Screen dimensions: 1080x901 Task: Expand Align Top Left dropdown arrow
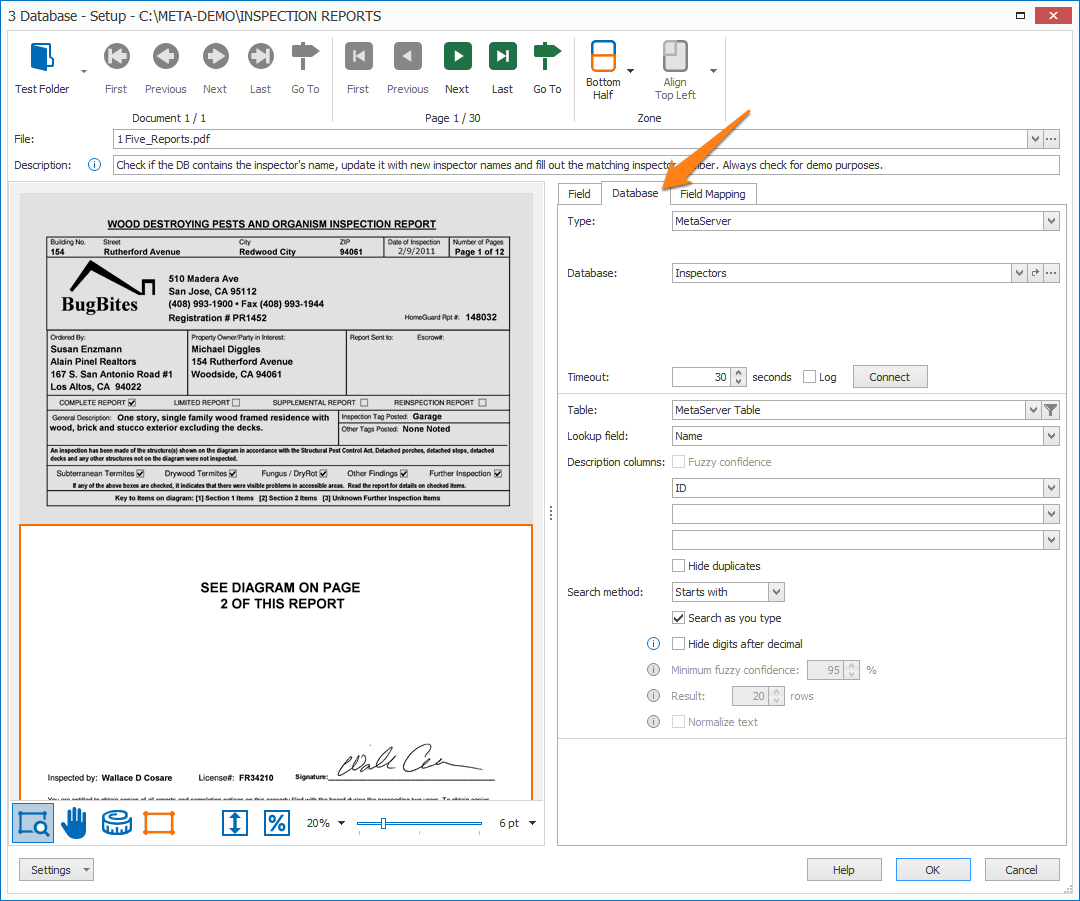(x=714, y=71)
